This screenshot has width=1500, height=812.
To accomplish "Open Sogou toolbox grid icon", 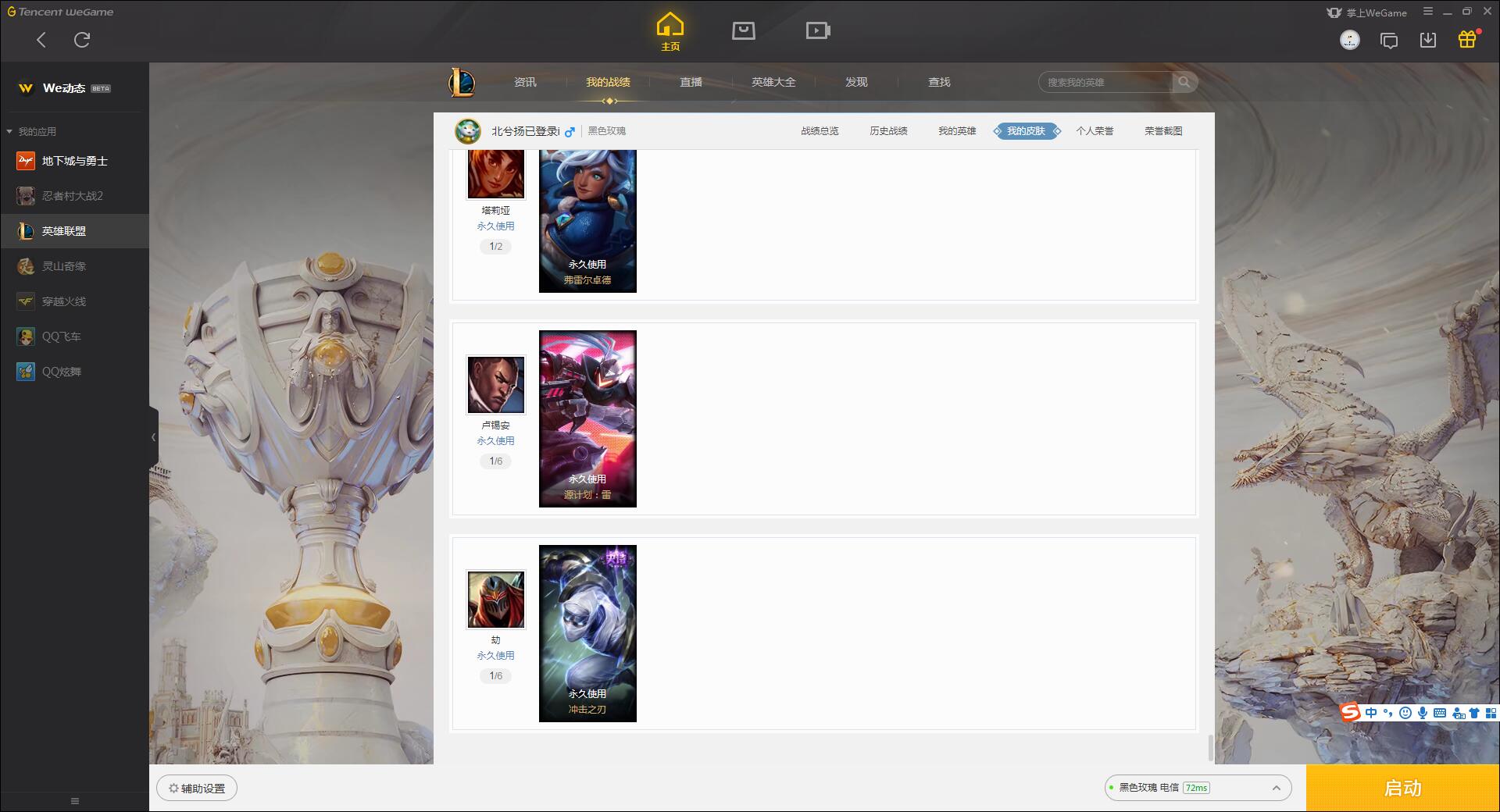I will click(x=1491, y=713).
